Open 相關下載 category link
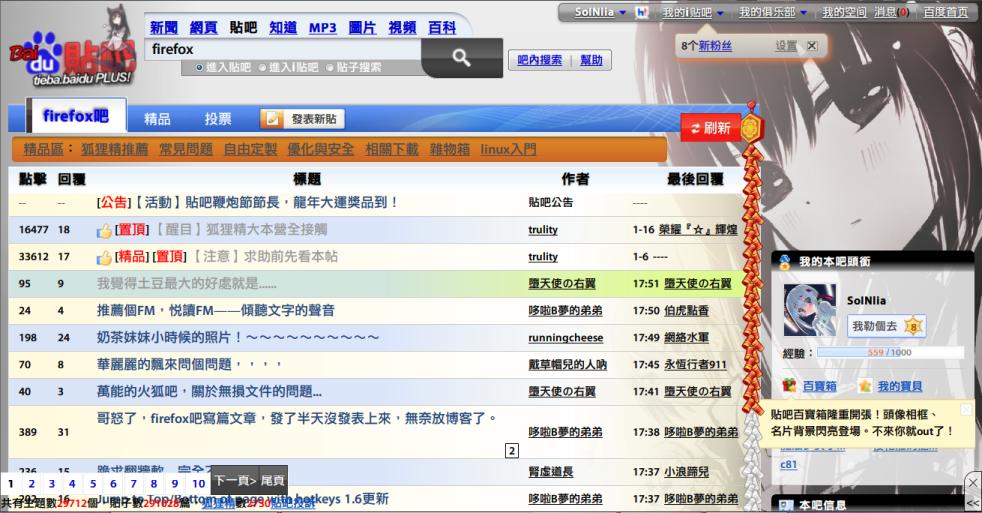 click(392, 149)
